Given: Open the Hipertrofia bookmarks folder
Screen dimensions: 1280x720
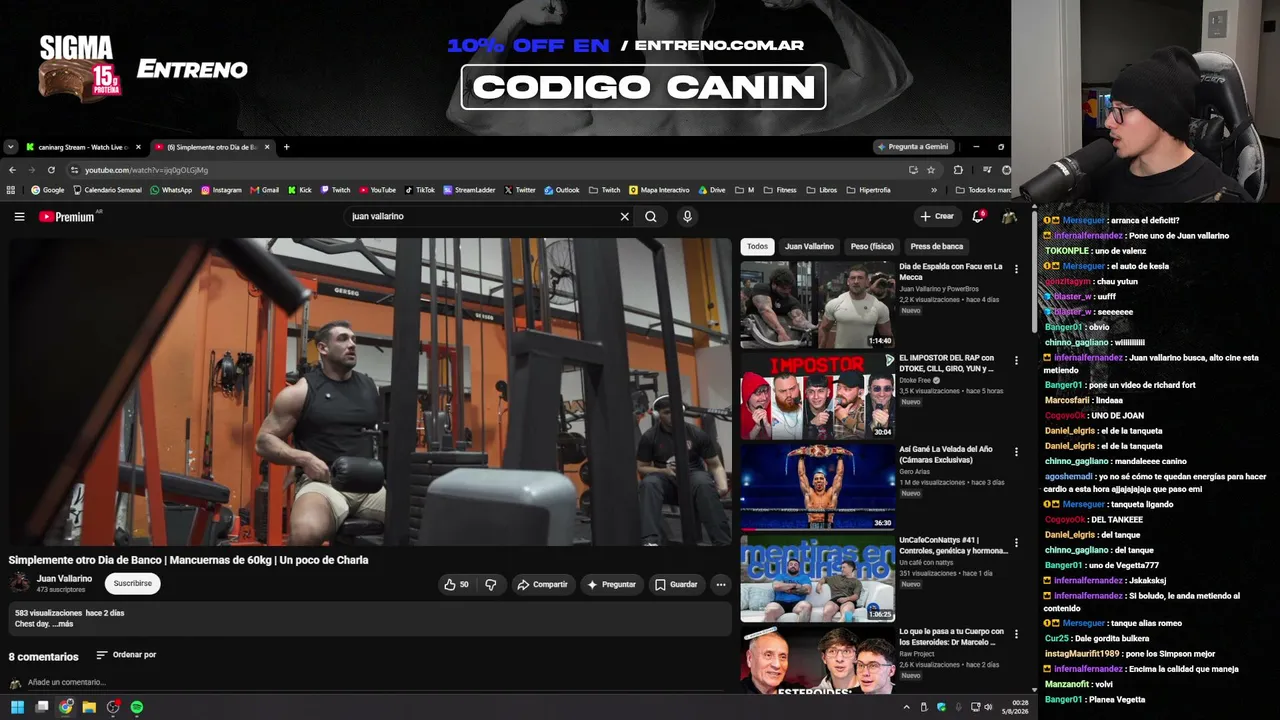Looking at the screenshot, I should (868, 190).
